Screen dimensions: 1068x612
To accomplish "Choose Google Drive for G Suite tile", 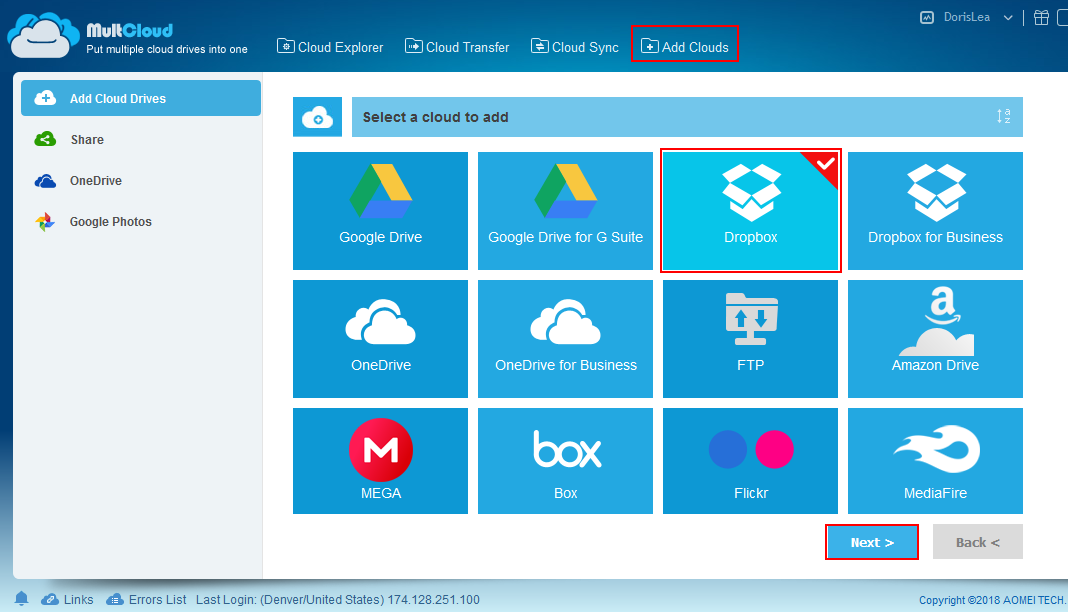I will [565, 210].
